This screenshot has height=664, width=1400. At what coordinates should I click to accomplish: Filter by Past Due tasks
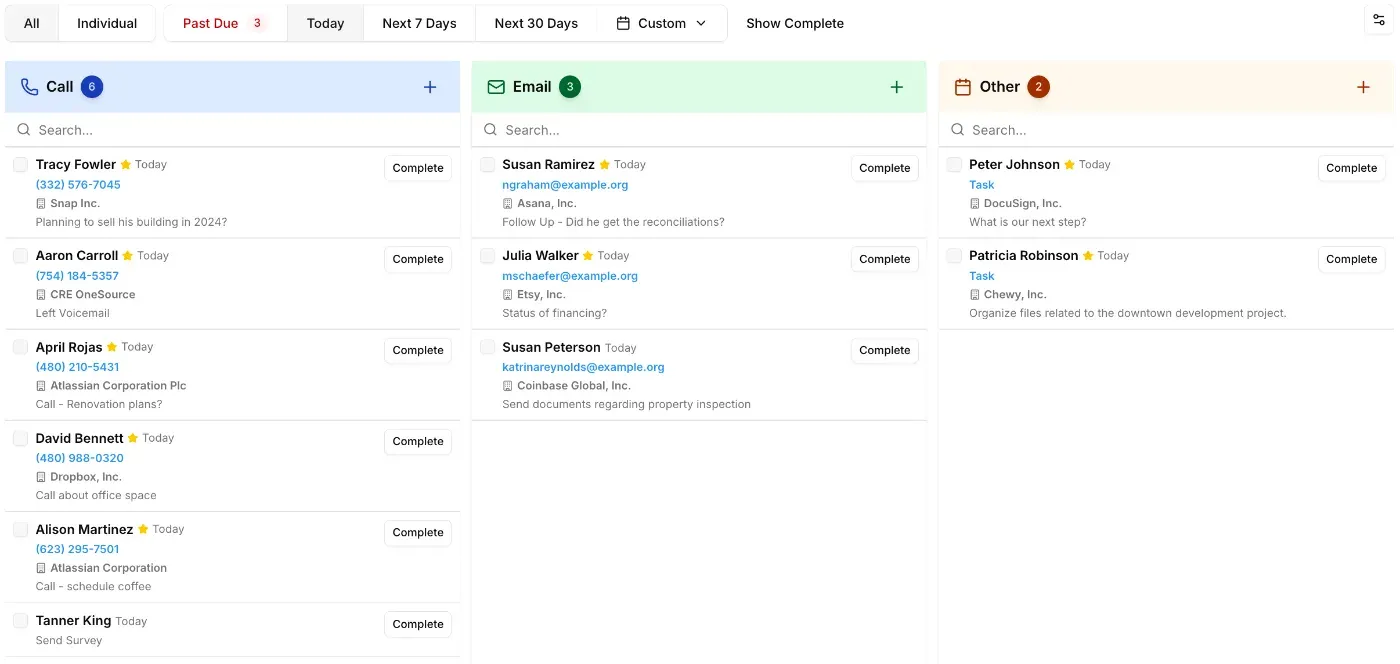225,23
